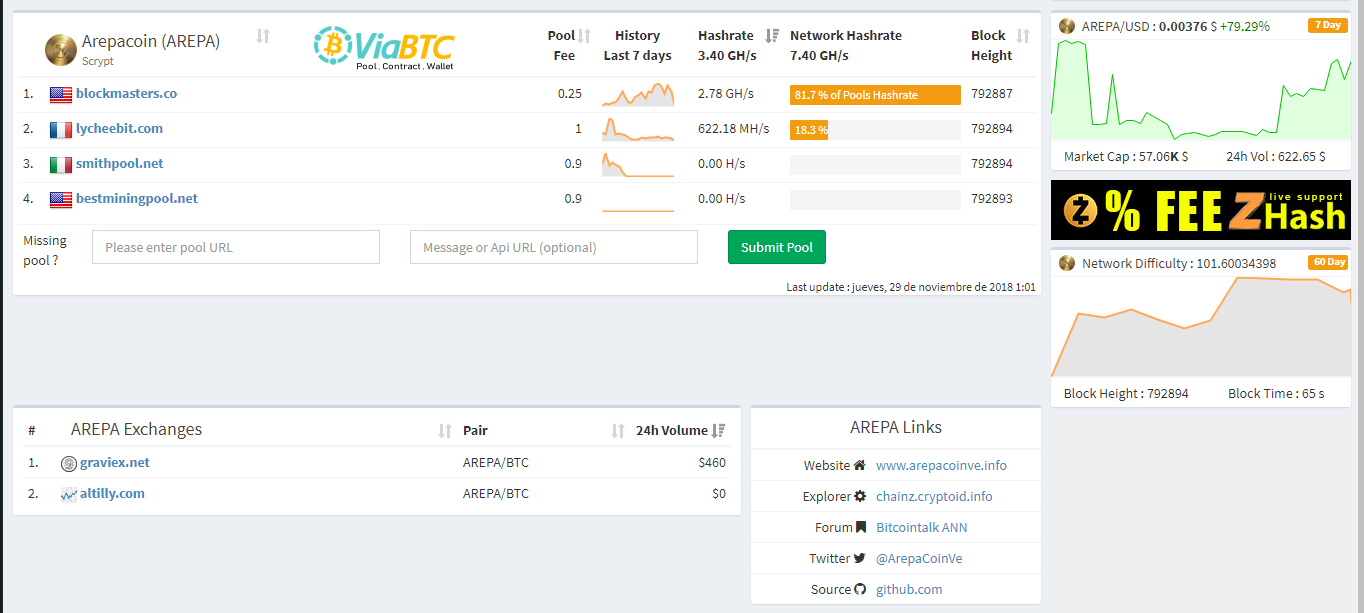Click the graviex.net exchange logo icon
Screen dimensions: 1364x613
pyautogui.click(x=69, y=463)
